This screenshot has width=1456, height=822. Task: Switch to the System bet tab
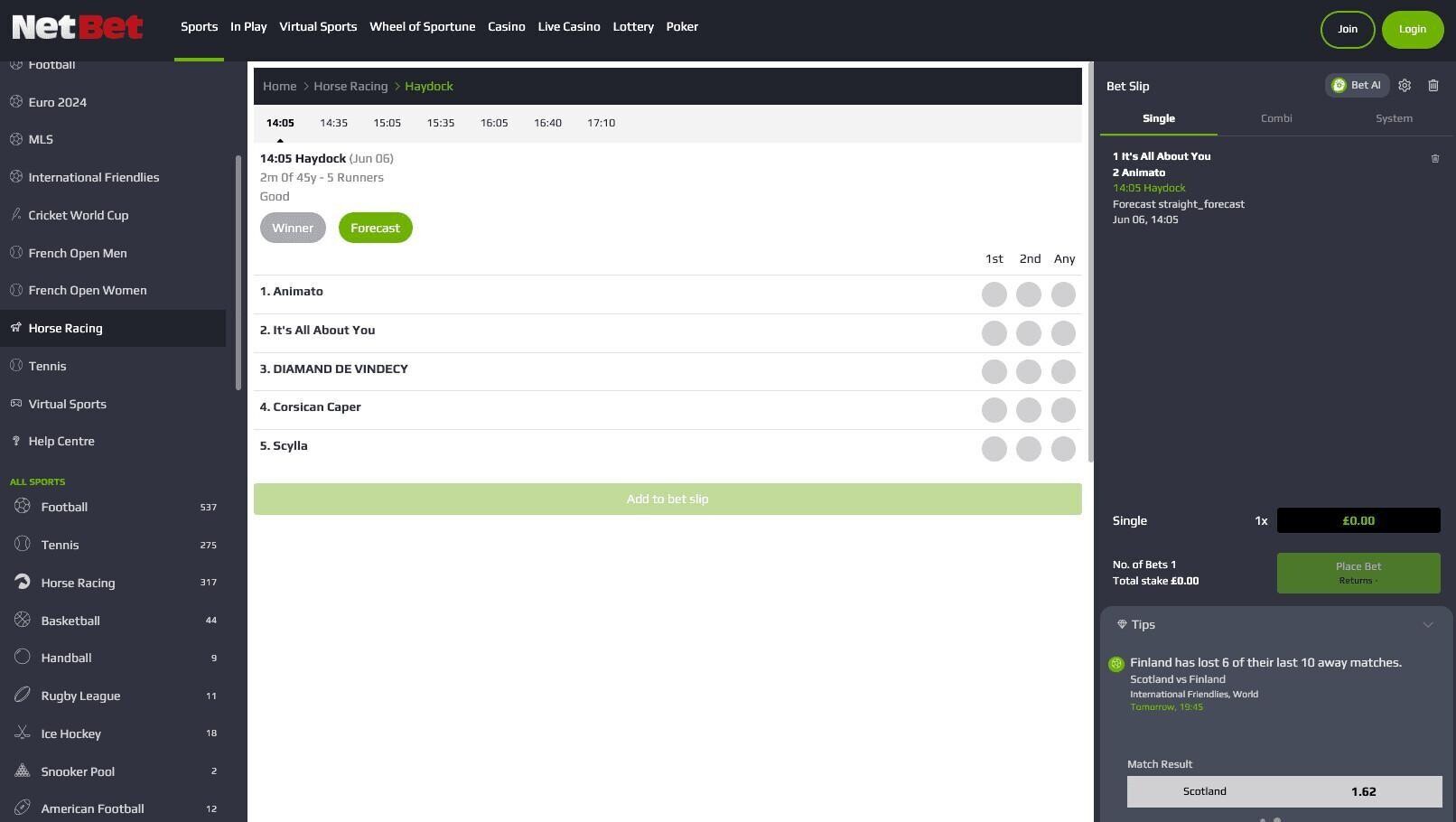click(x=1394, y=118)
